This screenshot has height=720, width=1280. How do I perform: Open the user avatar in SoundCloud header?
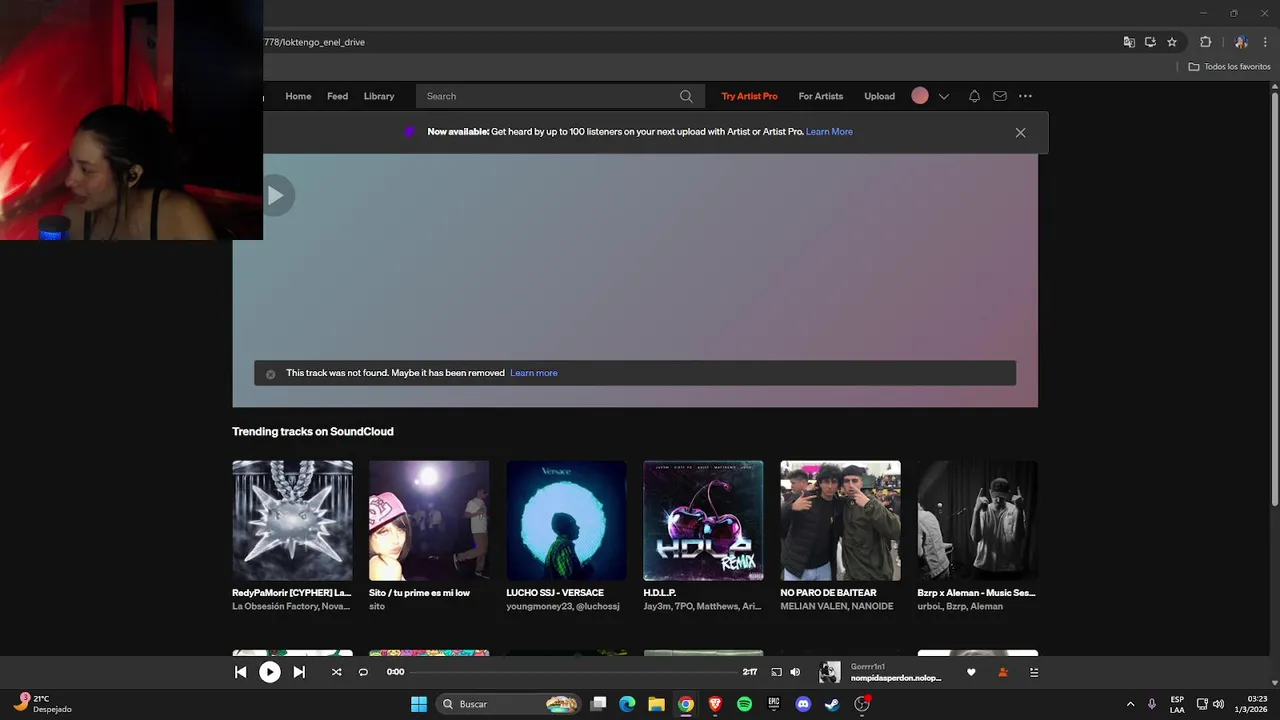920,96
